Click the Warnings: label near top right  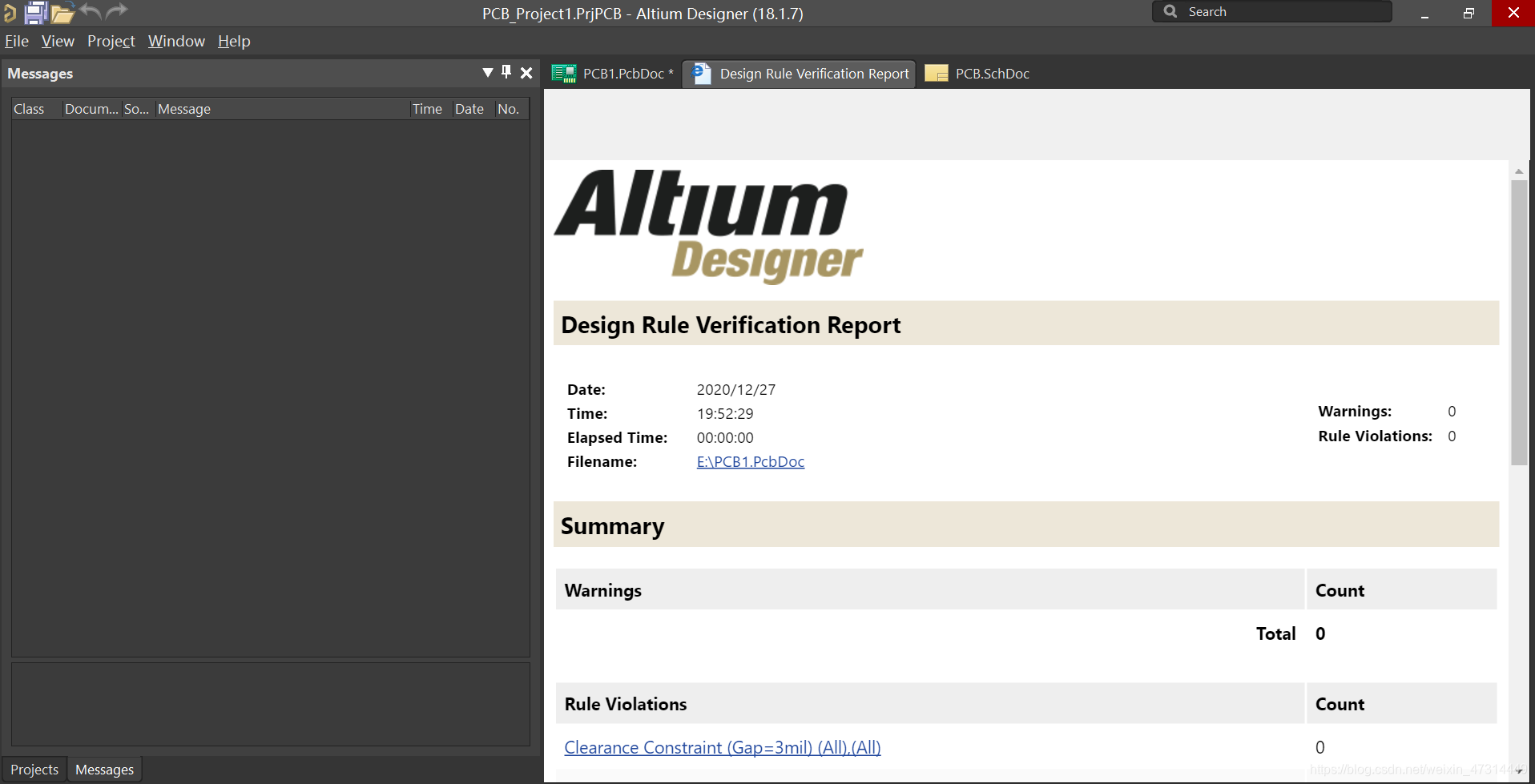point(1355,412)
